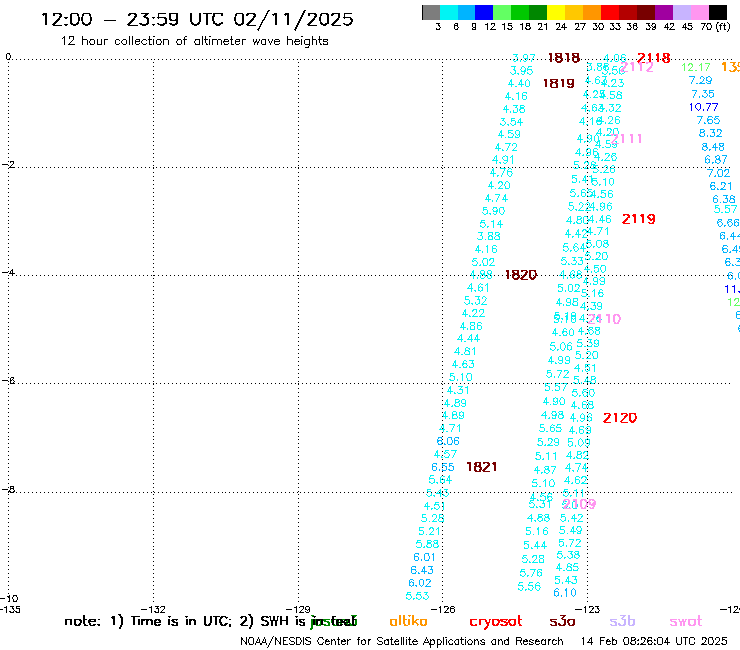Click the wave height value 5.90

[x=493, y=211]
